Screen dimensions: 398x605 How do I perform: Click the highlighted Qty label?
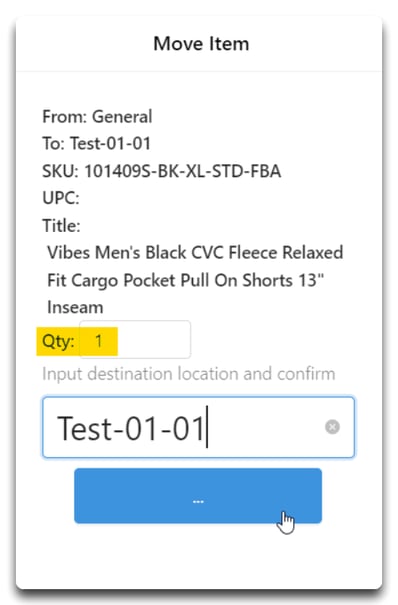click(58, 341)
